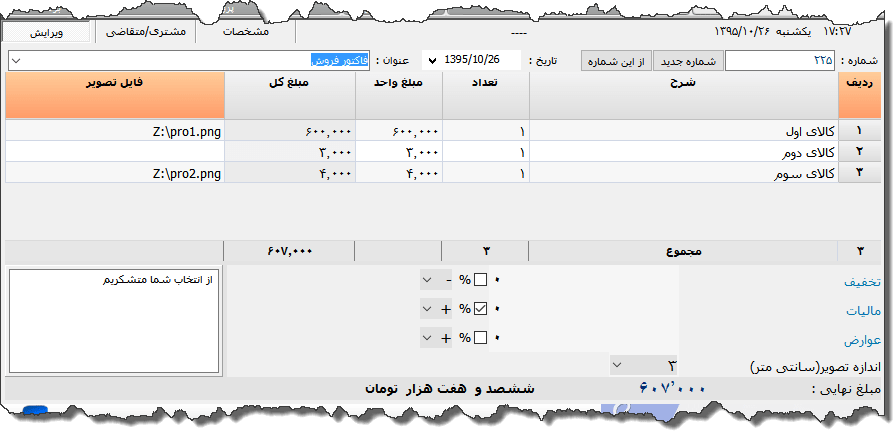
Task: Focus the invoice number field showing ۲۲۵
Action: click(x=781, y=60)
